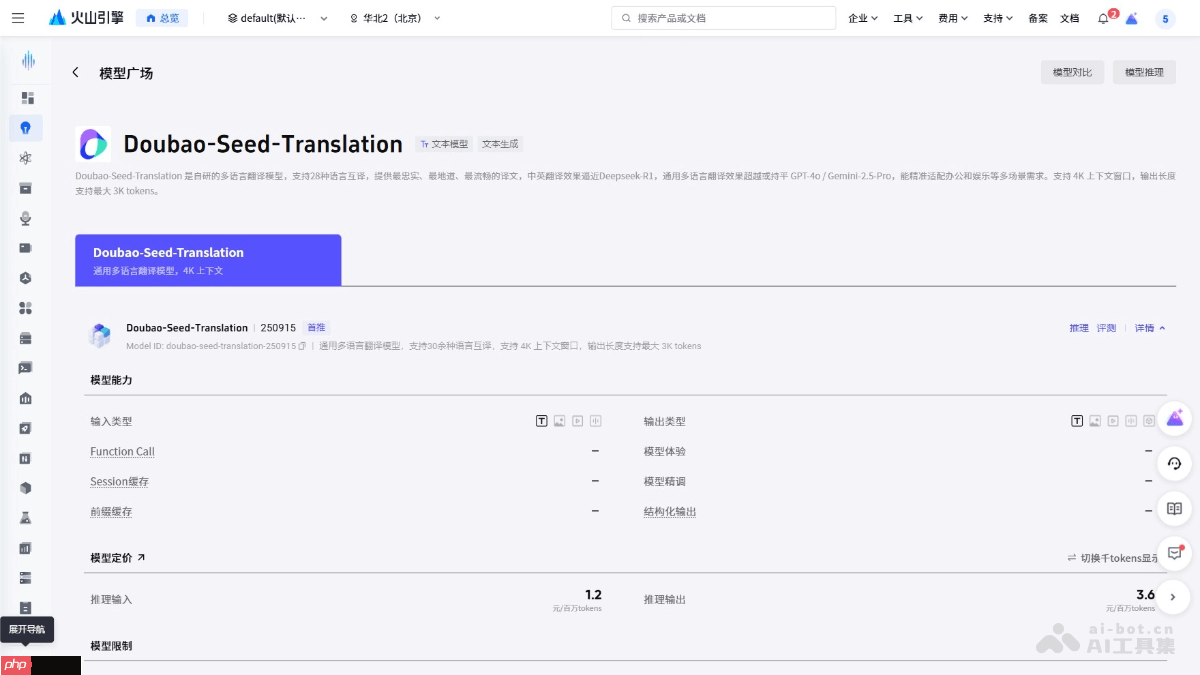This screenshot has height=675, width=1200.
Task: Click the notification bell icon
Action: [x=1100, y=16]
